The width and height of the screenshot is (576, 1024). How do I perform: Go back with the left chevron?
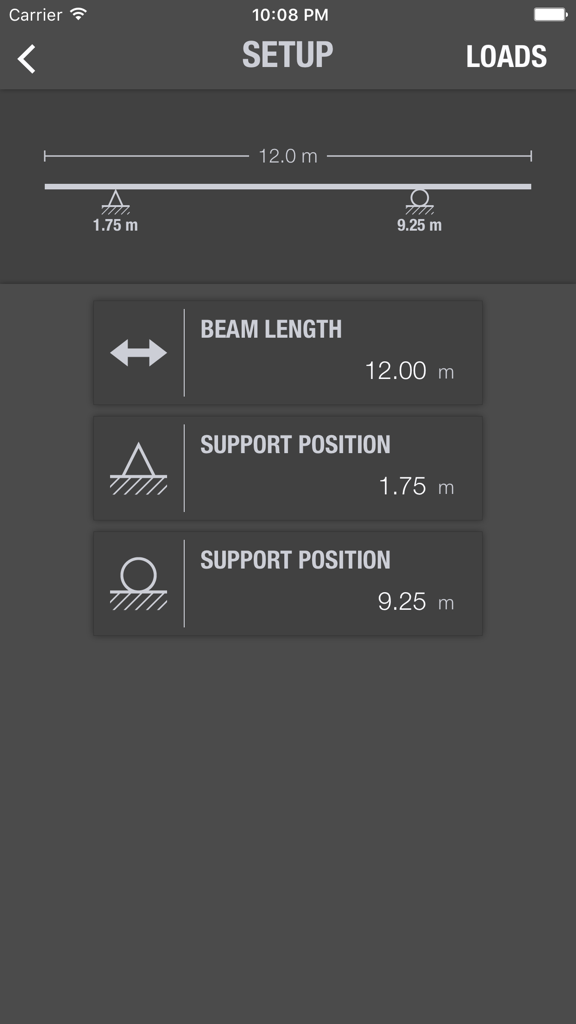[x=25, y=58]
